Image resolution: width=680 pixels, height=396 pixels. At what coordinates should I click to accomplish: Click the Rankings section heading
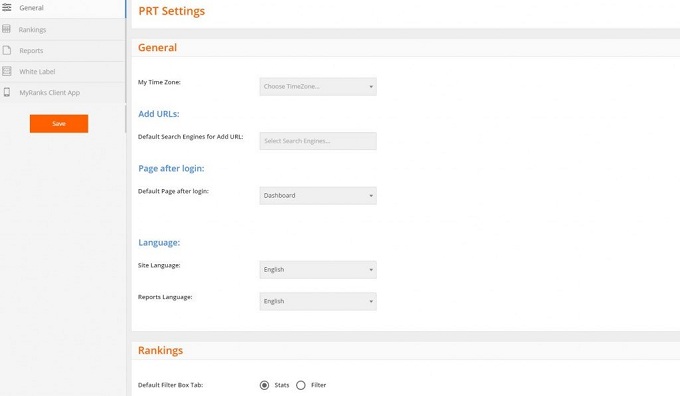point(160,350)
